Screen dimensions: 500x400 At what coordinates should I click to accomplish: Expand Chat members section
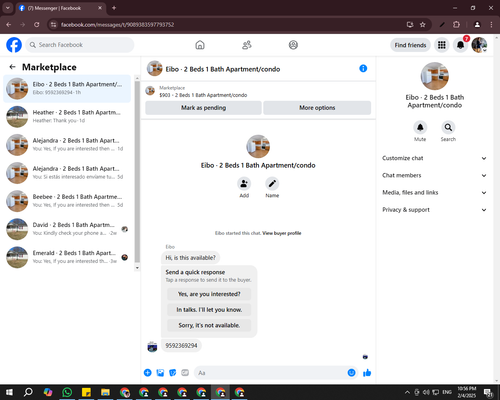tap(434, 175)
